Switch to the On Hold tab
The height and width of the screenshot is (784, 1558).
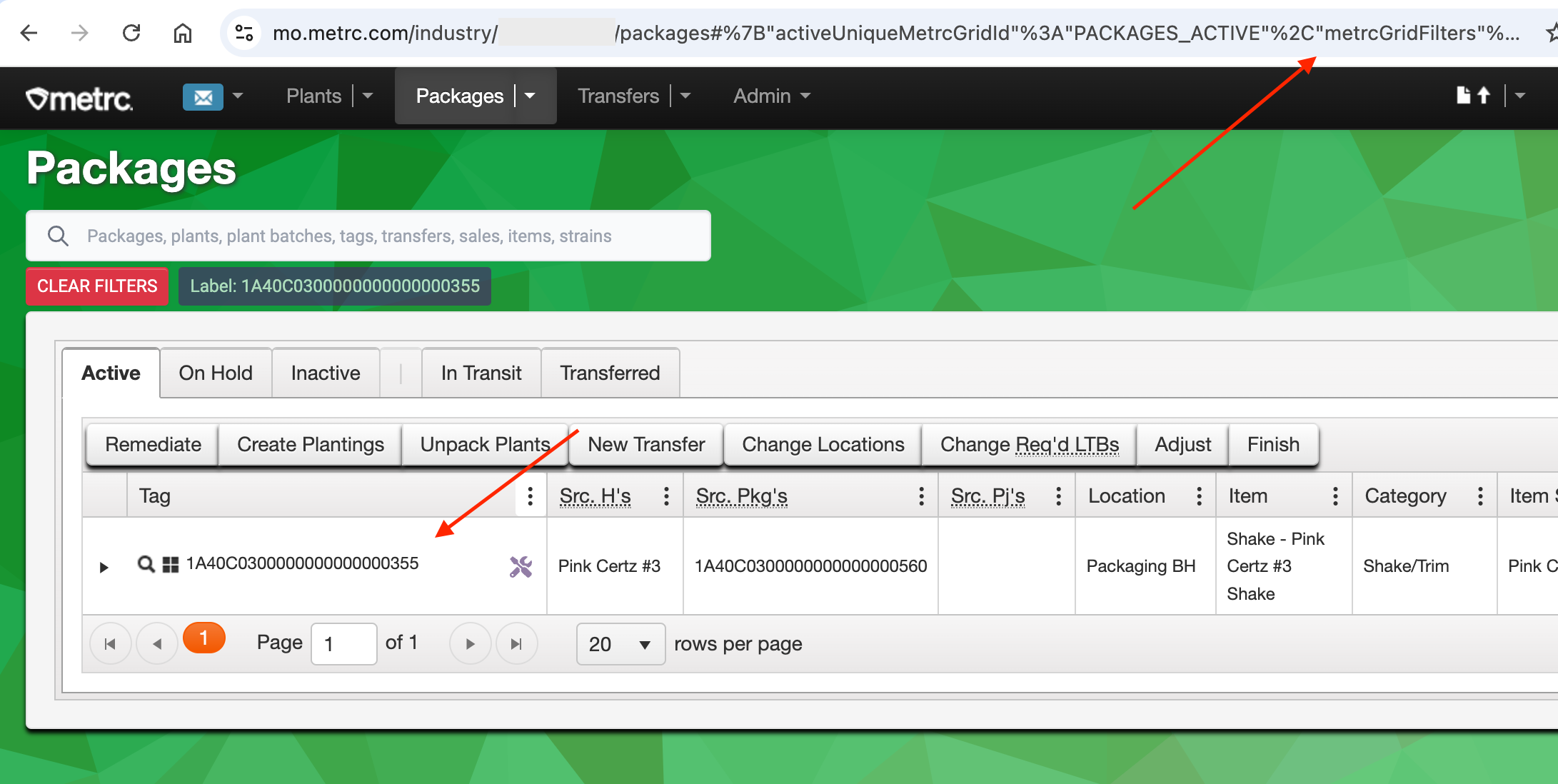(216, 373)
